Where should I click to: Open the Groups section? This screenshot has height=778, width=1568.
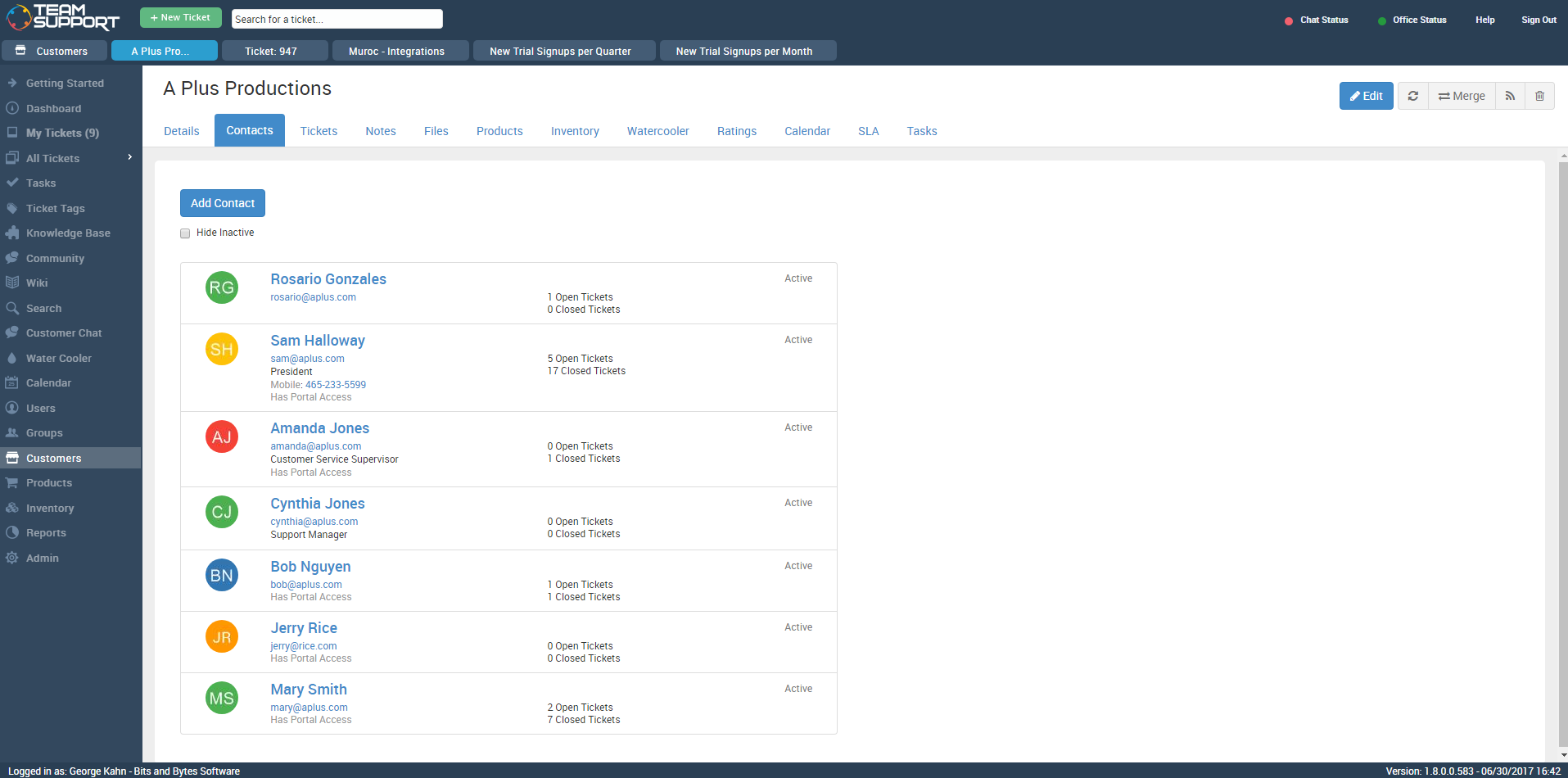coord(45,432)
